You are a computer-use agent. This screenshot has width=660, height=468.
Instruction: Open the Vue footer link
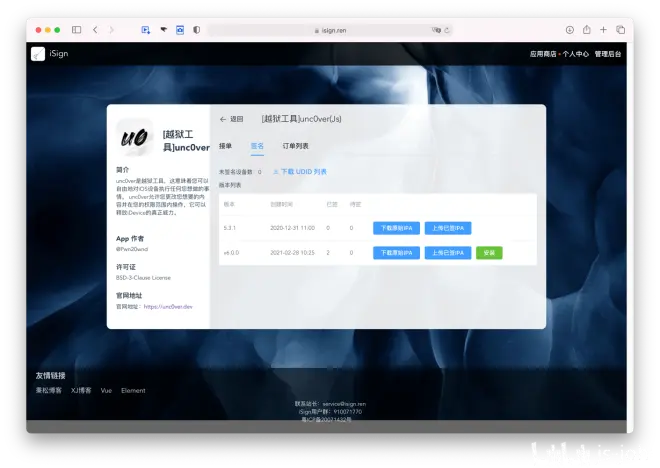point(106,391)
